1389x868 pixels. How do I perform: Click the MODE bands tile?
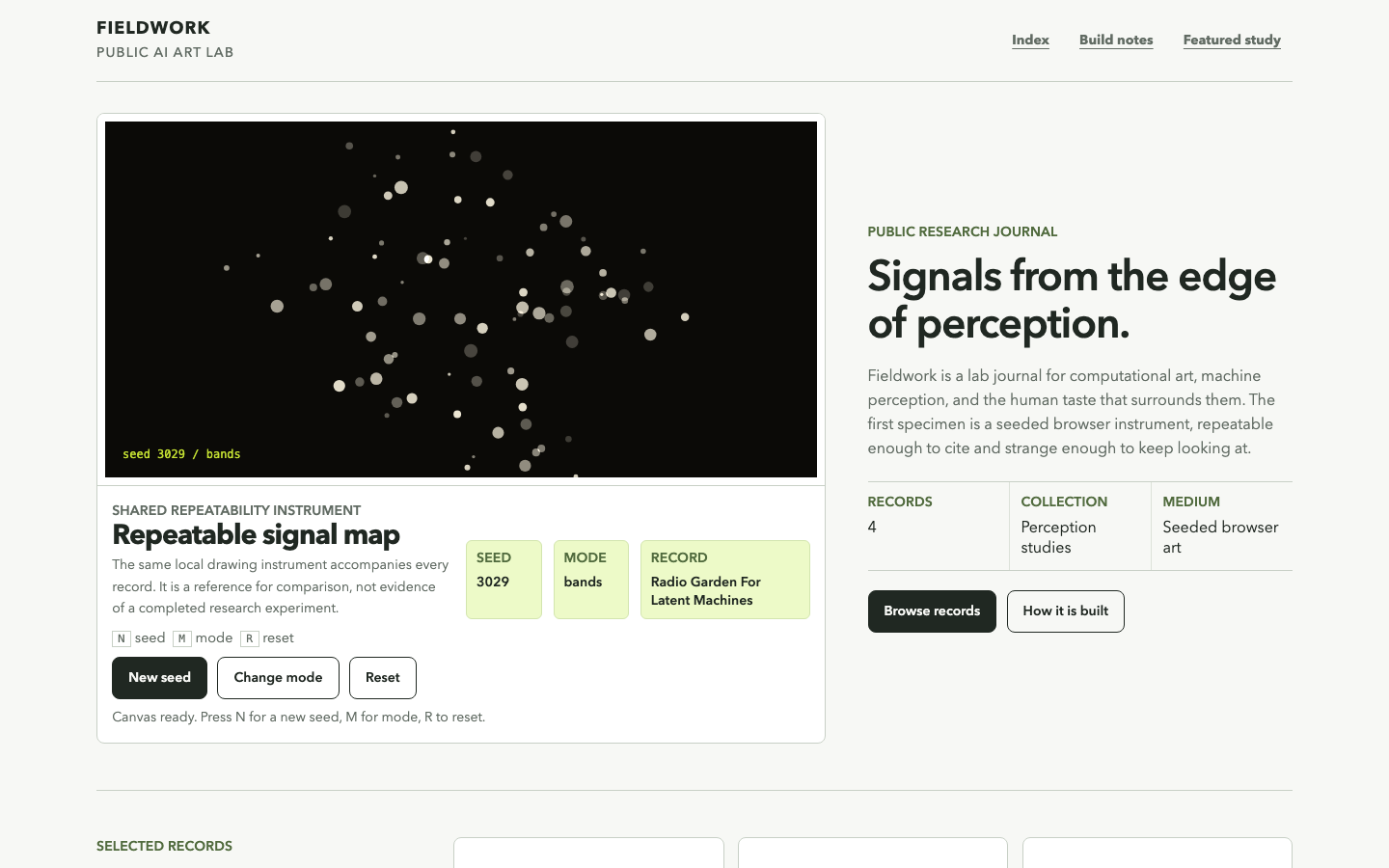click(591, 580)
